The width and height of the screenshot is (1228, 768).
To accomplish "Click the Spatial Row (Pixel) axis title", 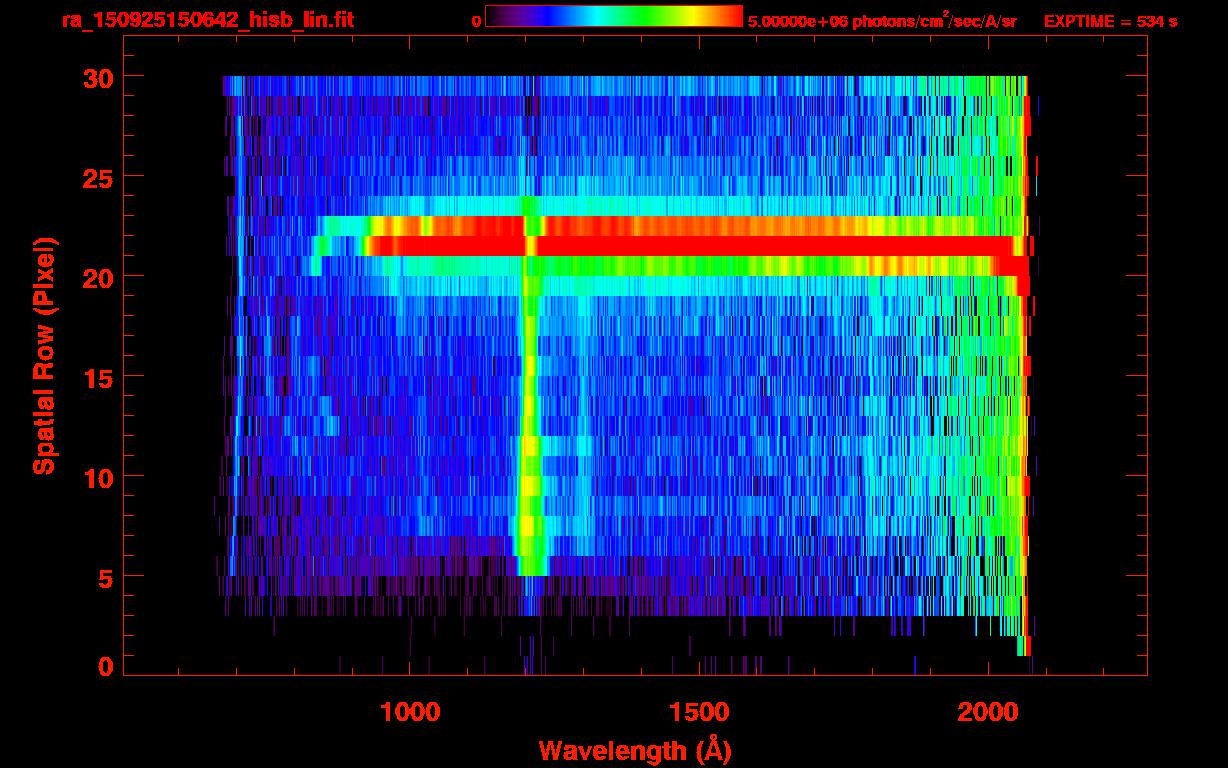I will click(44, 355).
